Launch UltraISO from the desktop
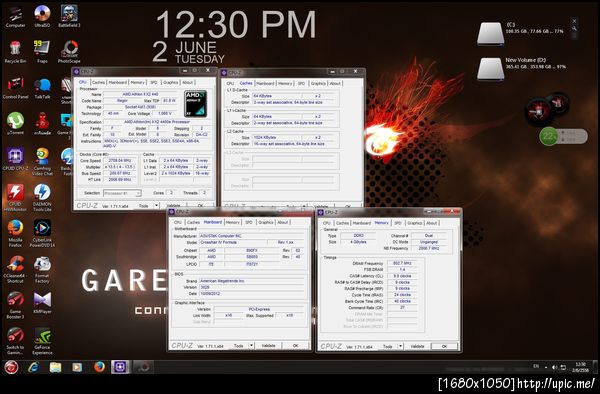600x394 pixels. 42,16
